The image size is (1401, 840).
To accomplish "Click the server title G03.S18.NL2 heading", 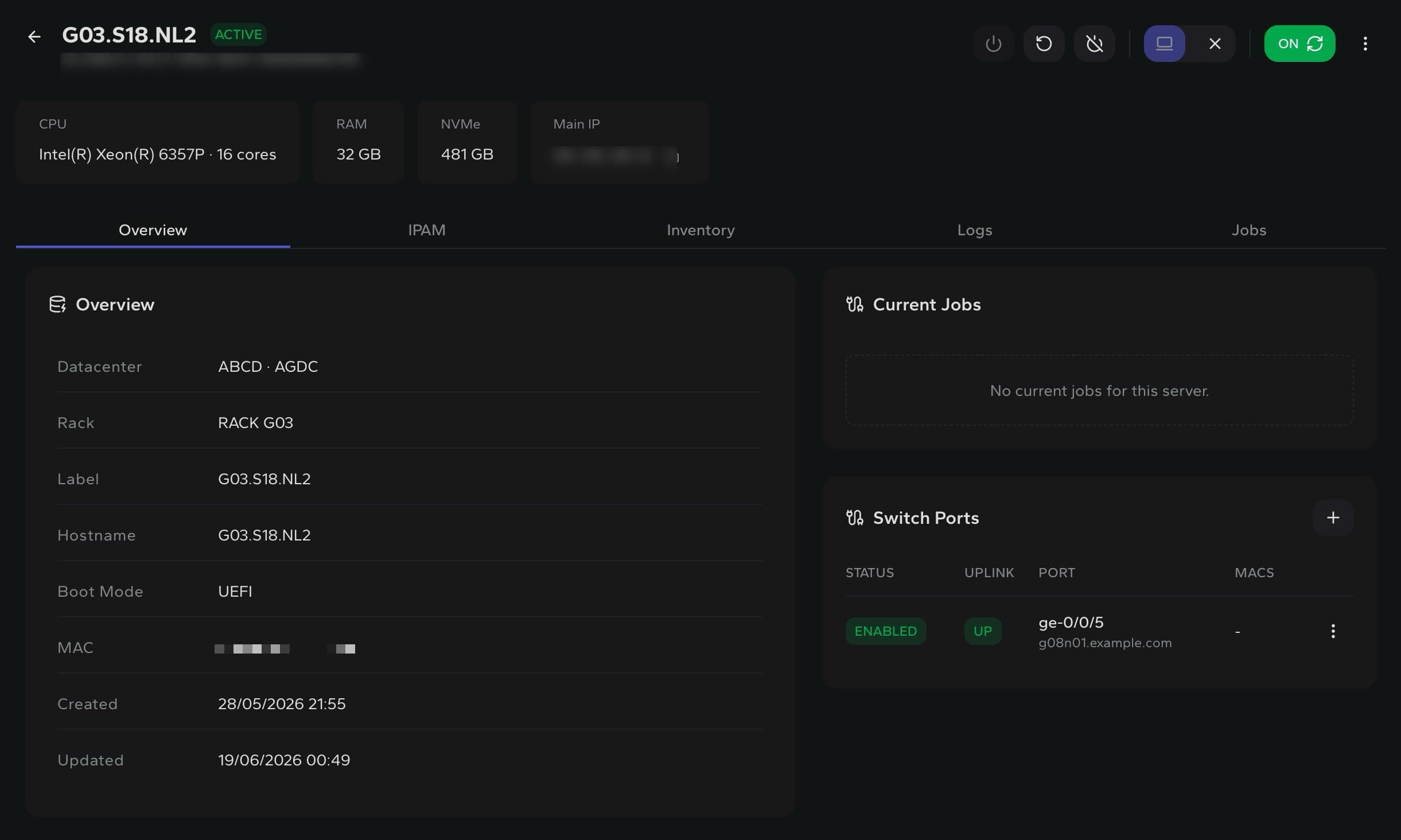I will tap(129, 35).
